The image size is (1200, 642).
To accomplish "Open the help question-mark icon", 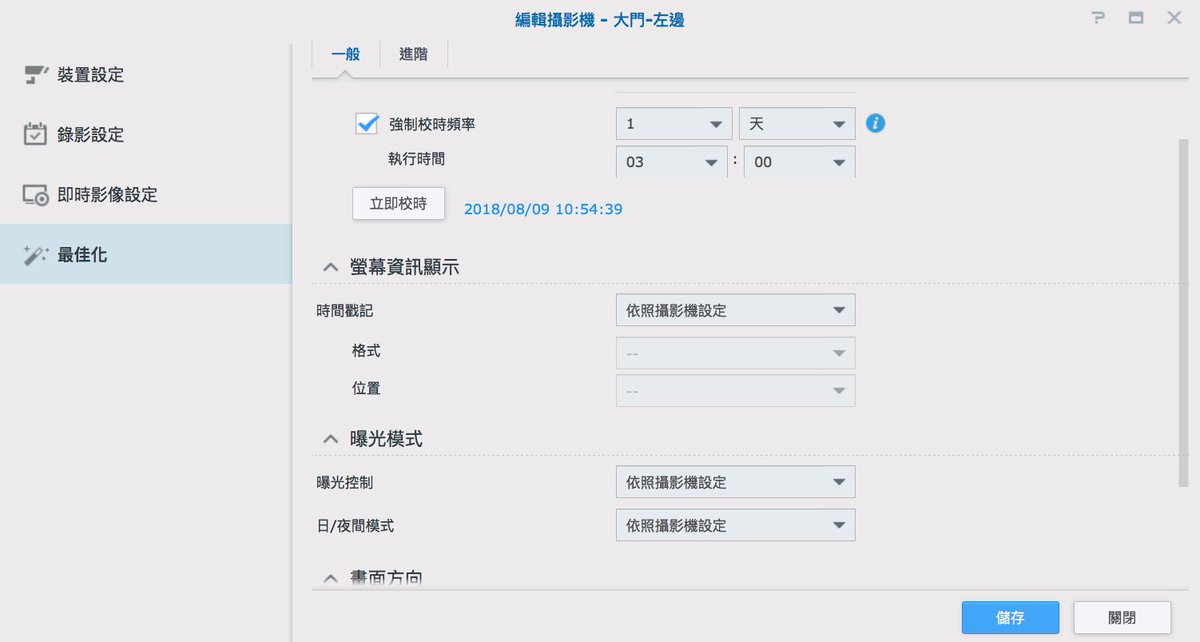I will click(1098, 17).
